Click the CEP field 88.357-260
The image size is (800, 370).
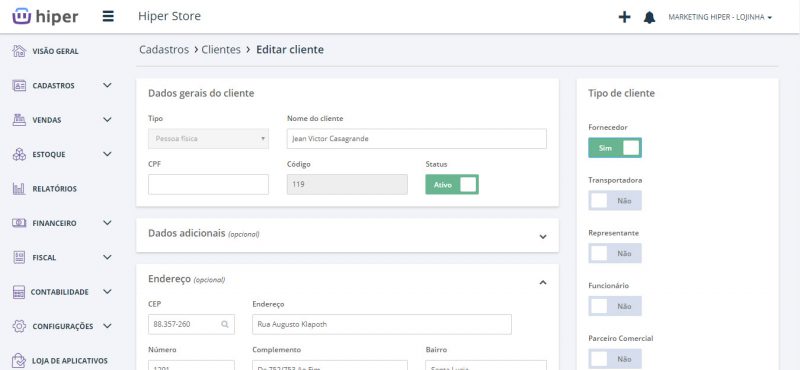click(x=191, y=324)
